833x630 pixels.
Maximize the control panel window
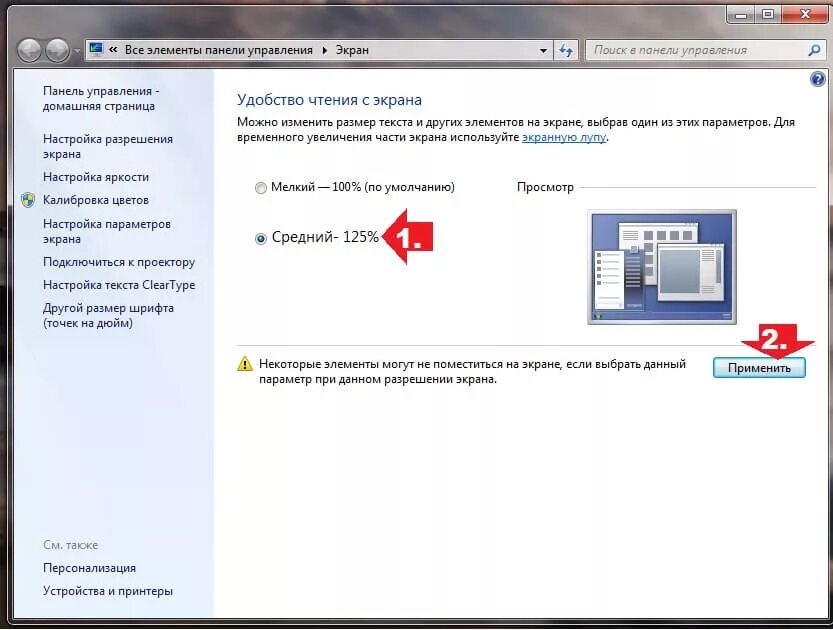point(768,14)
